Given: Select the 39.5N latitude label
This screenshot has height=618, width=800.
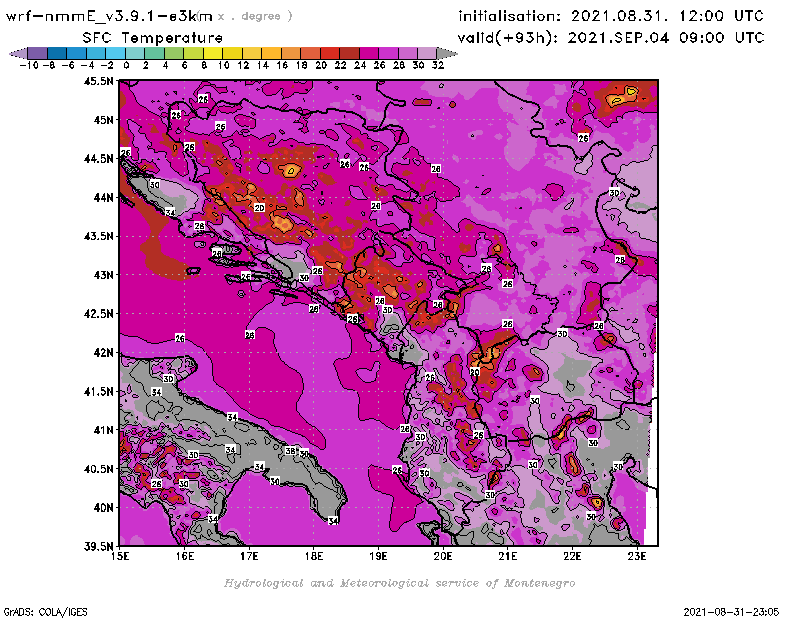Looking at the screenshot, I should click(98, 547).
